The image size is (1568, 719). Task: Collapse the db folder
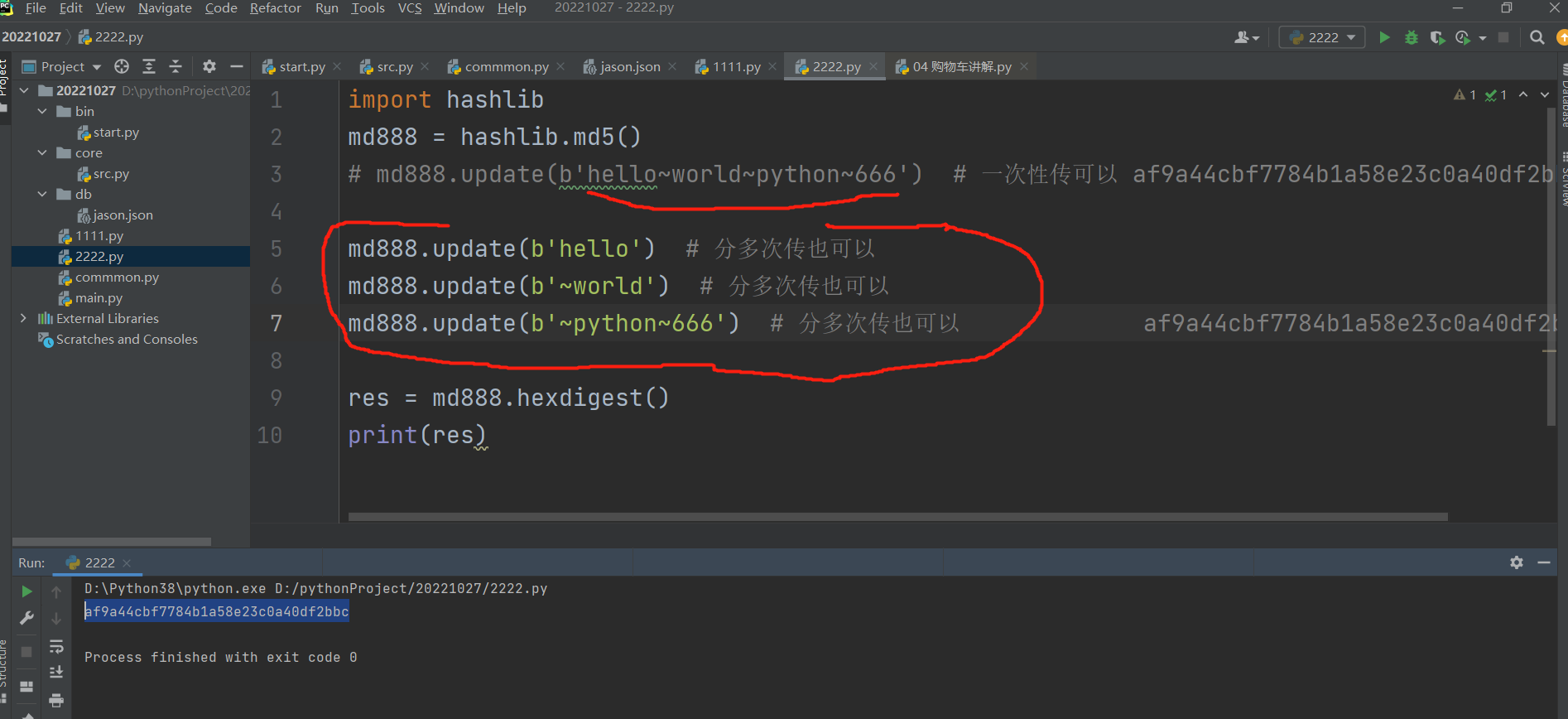[42, 194]
